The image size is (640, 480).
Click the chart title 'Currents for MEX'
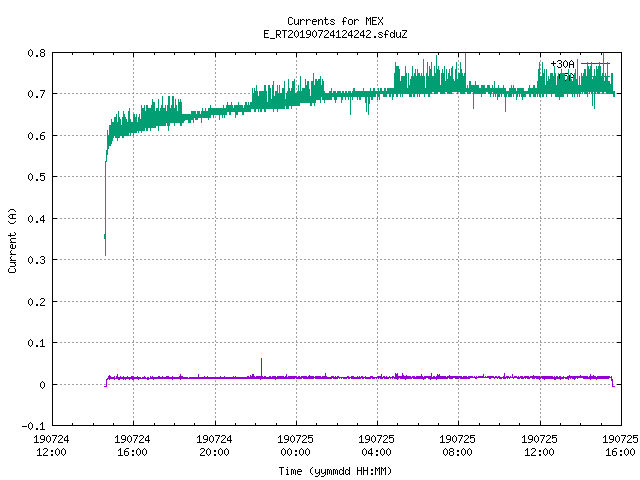335,21
